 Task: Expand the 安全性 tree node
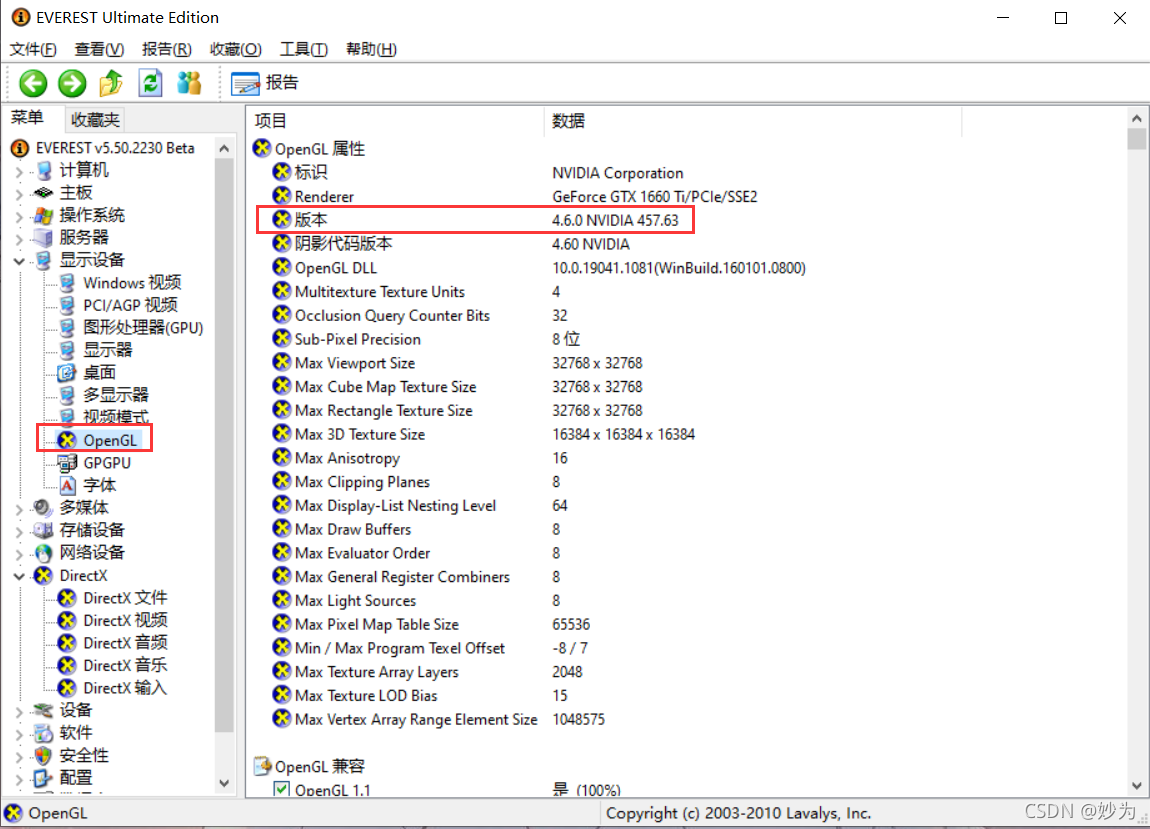tap(19, 756)
